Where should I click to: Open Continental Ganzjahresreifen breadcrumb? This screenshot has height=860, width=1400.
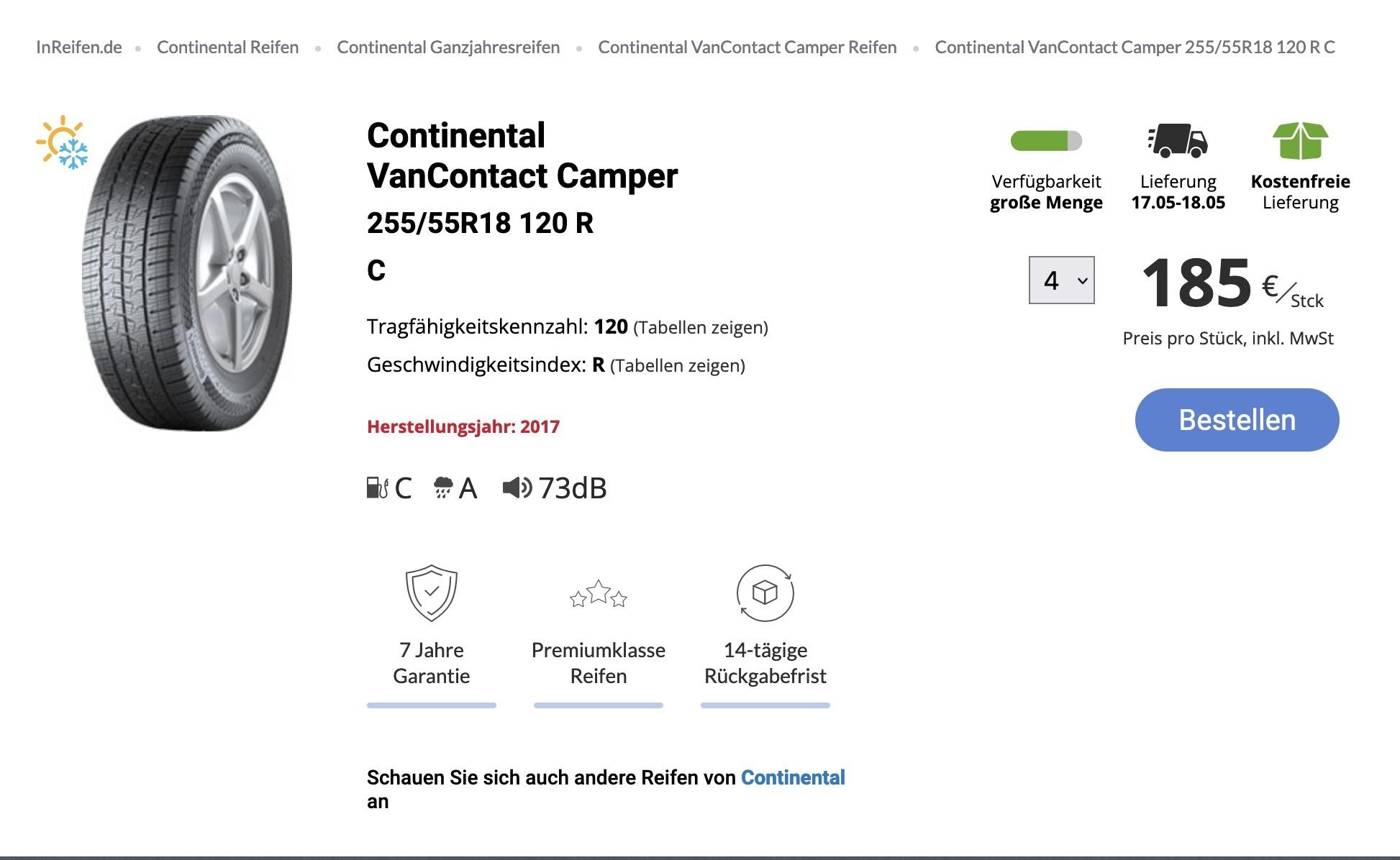pos(448,47)
